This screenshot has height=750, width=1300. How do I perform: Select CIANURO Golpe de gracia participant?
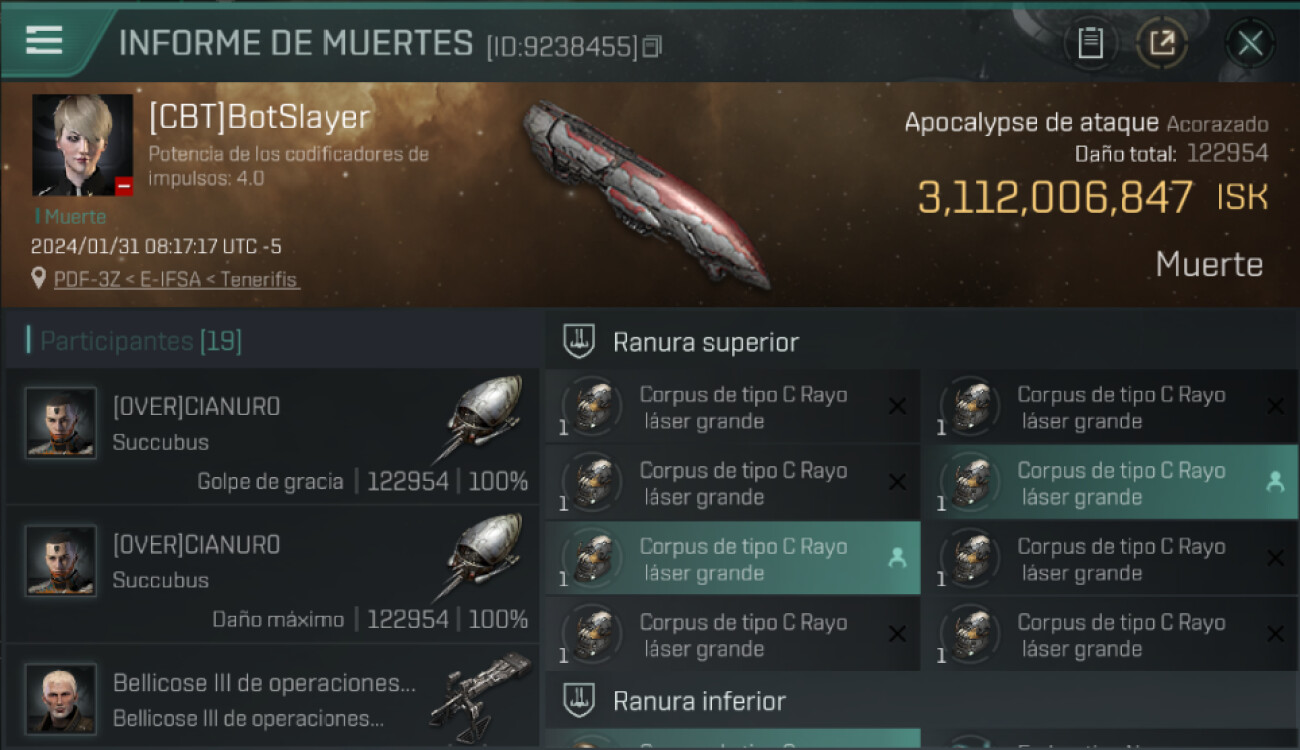[x=272, y=437]
